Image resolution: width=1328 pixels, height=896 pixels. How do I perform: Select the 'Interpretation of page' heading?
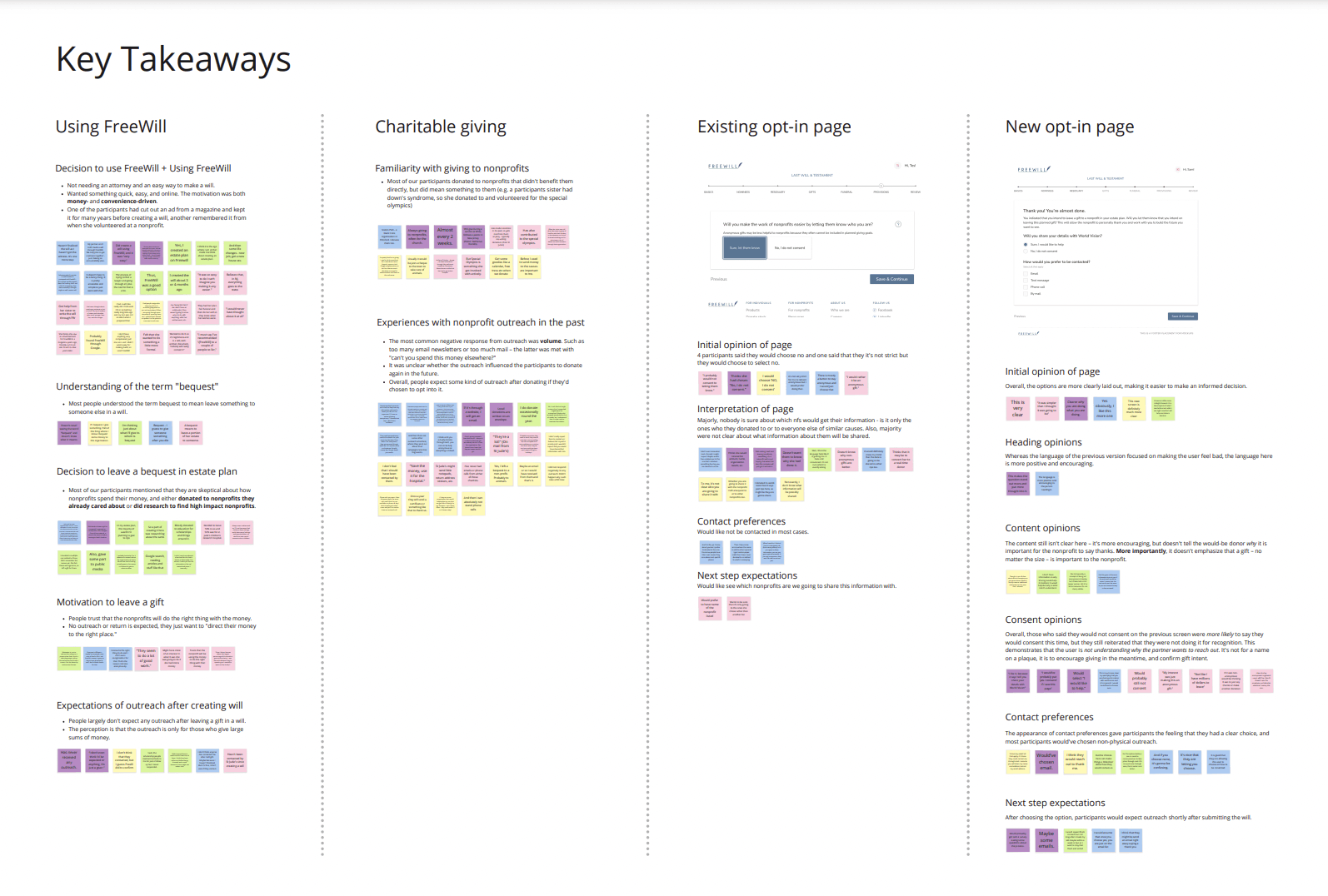pyautogui.click(x=745, y=409)
